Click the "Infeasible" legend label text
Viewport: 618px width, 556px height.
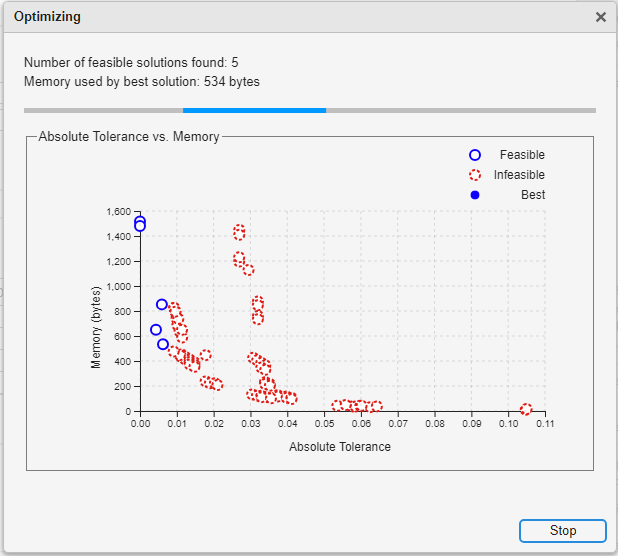[x=519, y=175]
